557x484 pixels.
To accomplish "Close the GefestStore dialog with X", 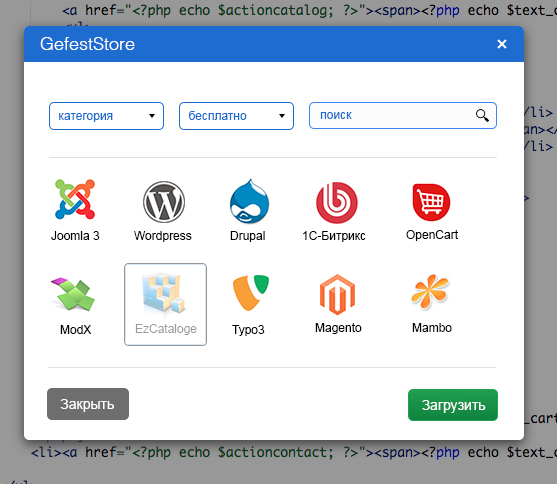I will [x=502, y=44].
